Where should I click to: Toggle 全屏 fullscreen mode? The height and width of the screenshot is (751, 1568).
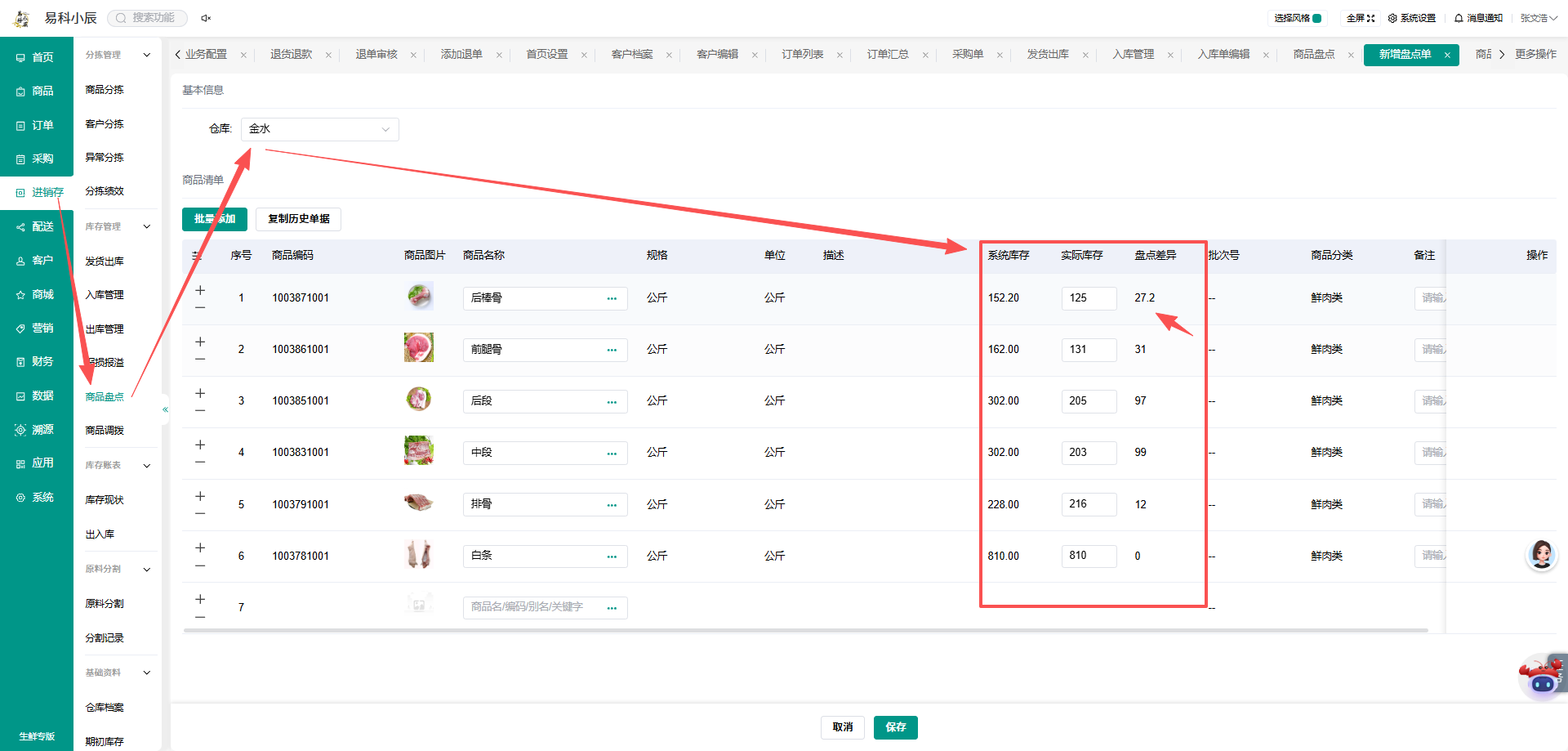[x=1361, y=18]
